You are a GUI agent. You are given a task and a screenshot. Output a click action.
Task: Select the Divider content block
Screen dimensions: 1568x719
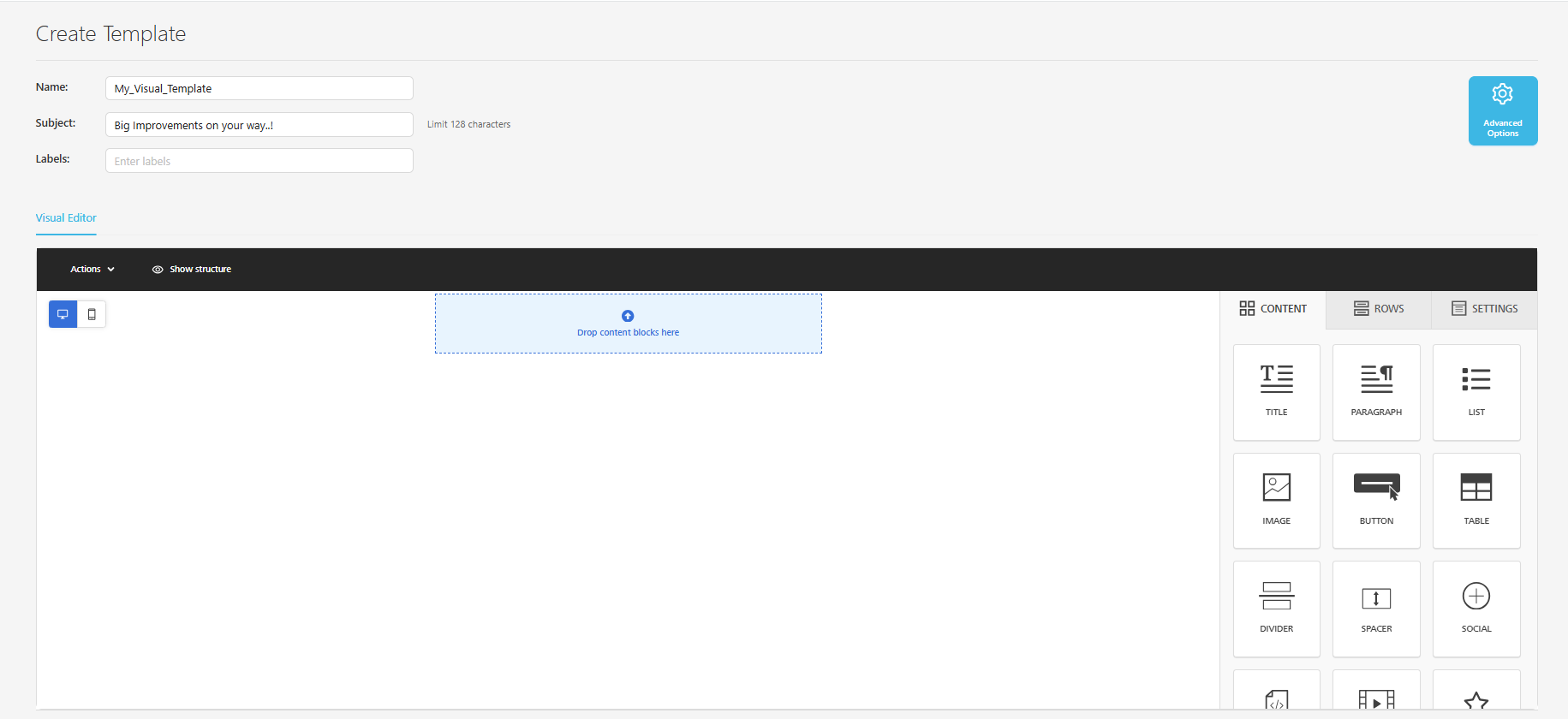[x=1276, y=609]
